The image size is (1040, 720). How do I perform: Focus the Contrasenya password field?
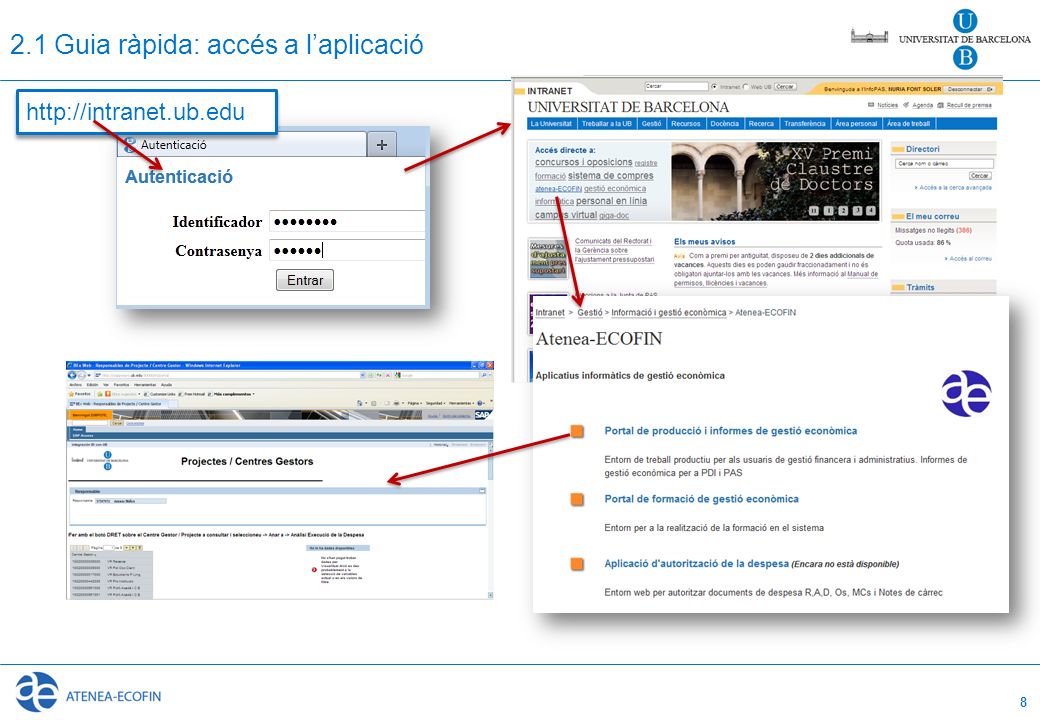347,250
